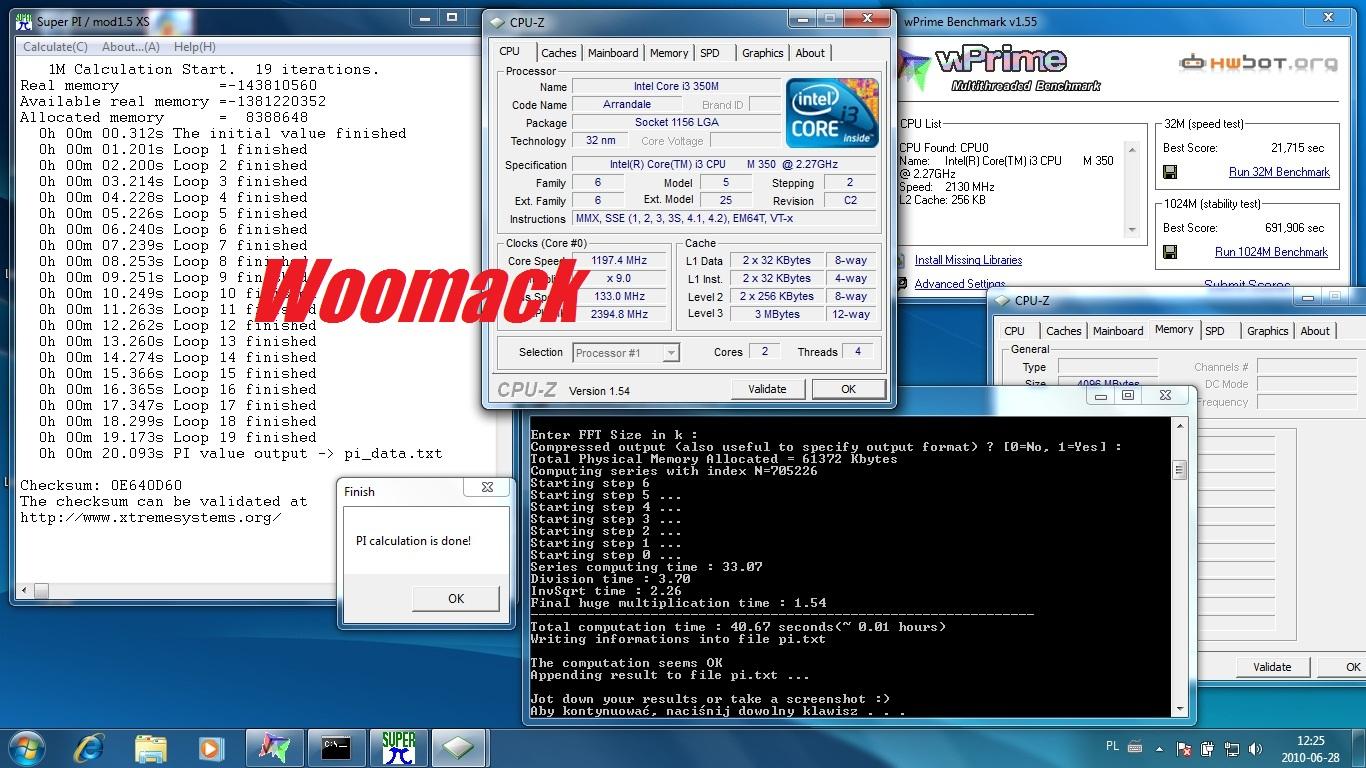Image resolution: width=1366 pixels, height=768 pixels.
Task: Click console scrollbar thumb
Action: click(x=1179, y=470)
